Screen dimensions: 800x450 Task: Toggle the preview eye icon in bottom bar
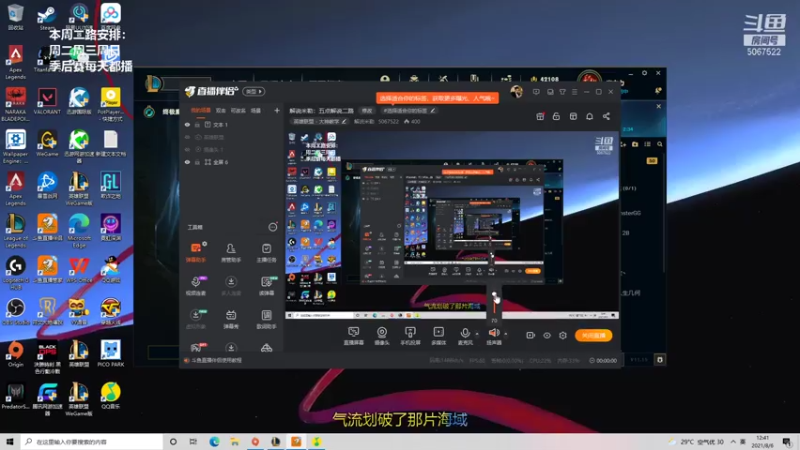(546, 335)
